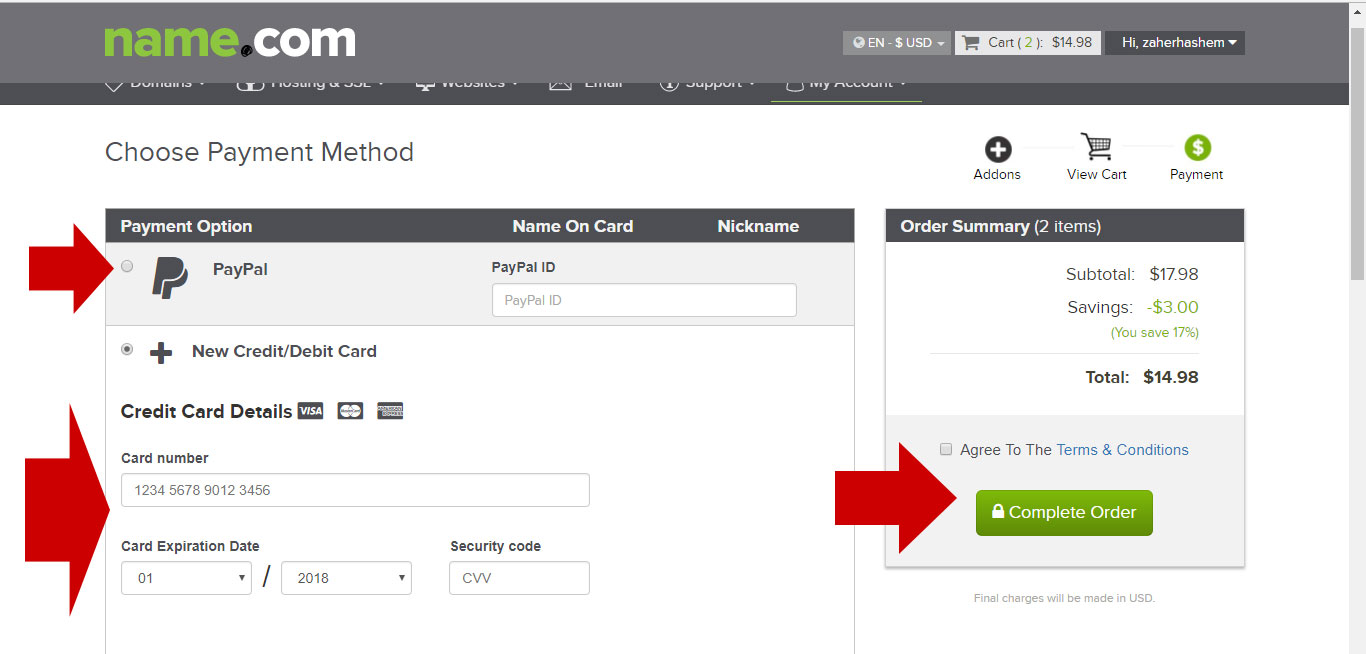Image resolution: width=1366 pixels, height=654 pixels.
Task: Open the Websites navigation menu
Action: [x=468, y=84]
